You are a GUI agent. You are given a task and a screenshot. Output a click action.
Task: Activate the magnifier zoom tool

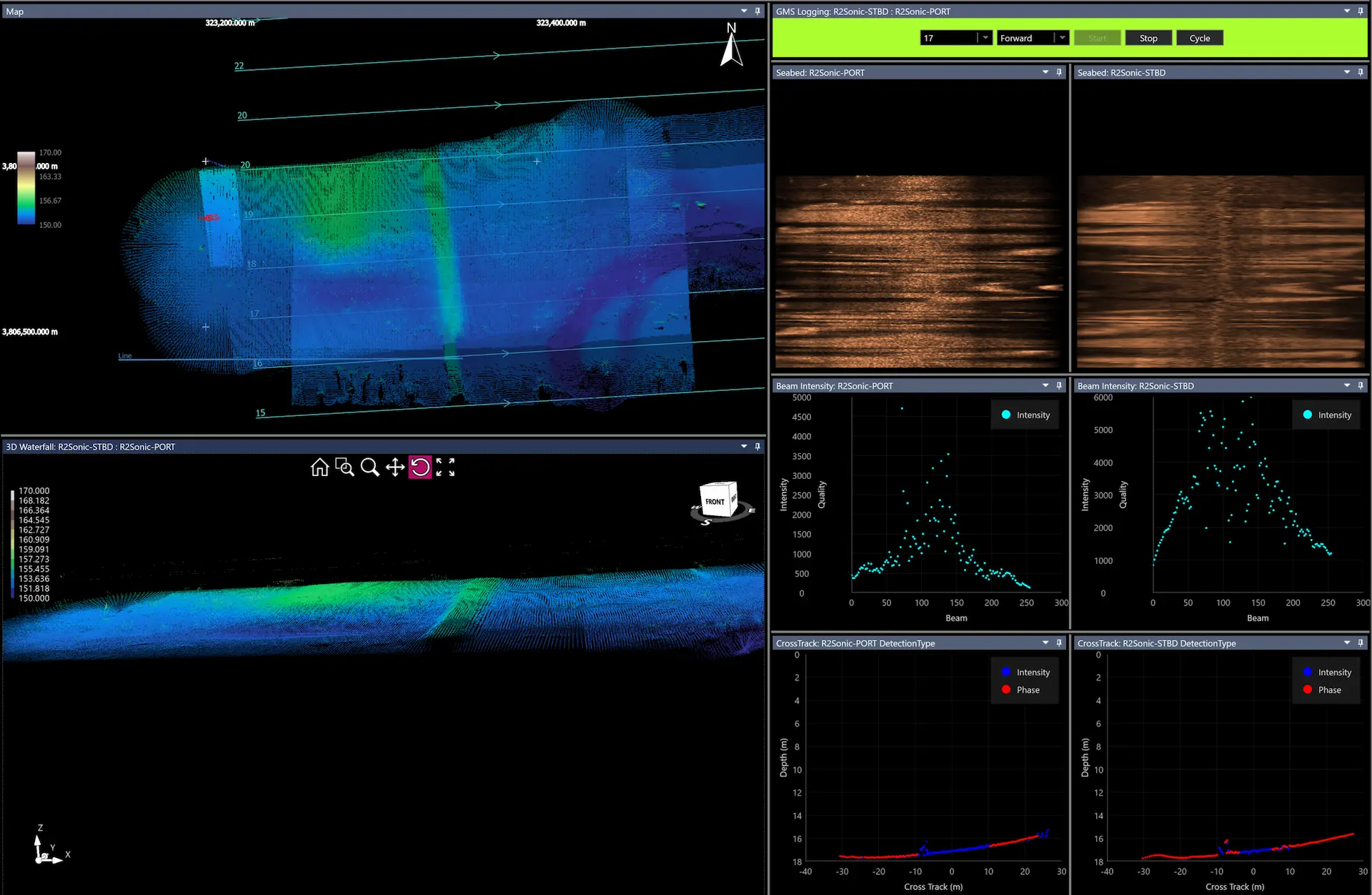(369, 468)
